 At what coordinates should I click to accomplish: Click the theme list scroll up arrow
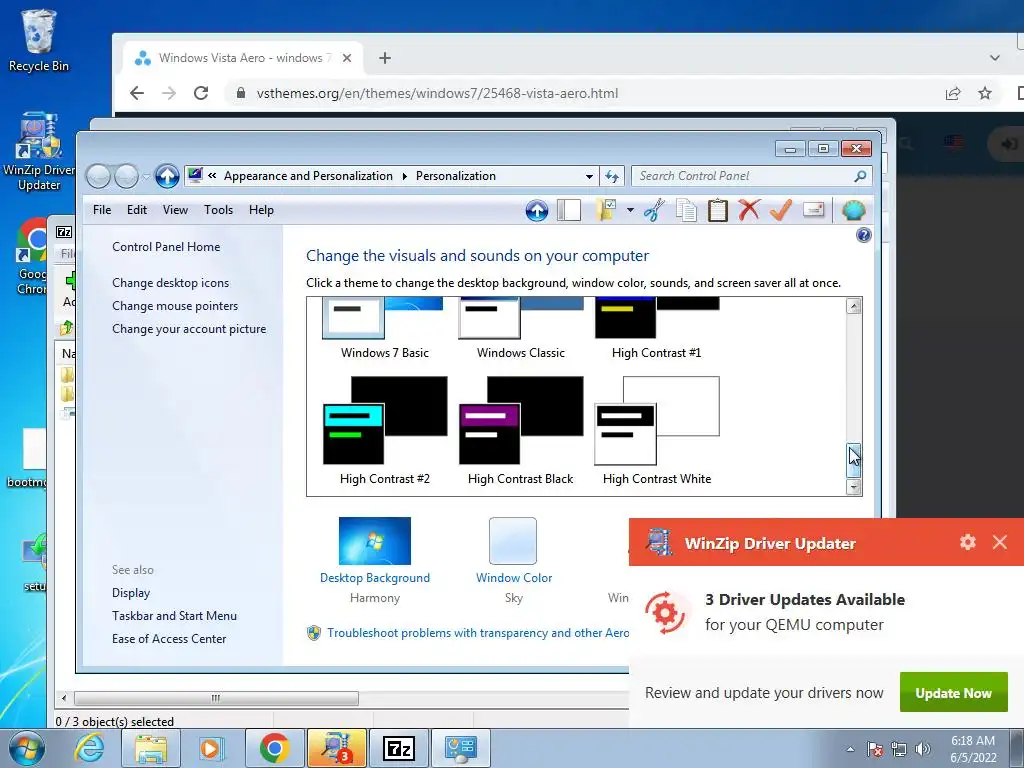[x=854, y=306]
